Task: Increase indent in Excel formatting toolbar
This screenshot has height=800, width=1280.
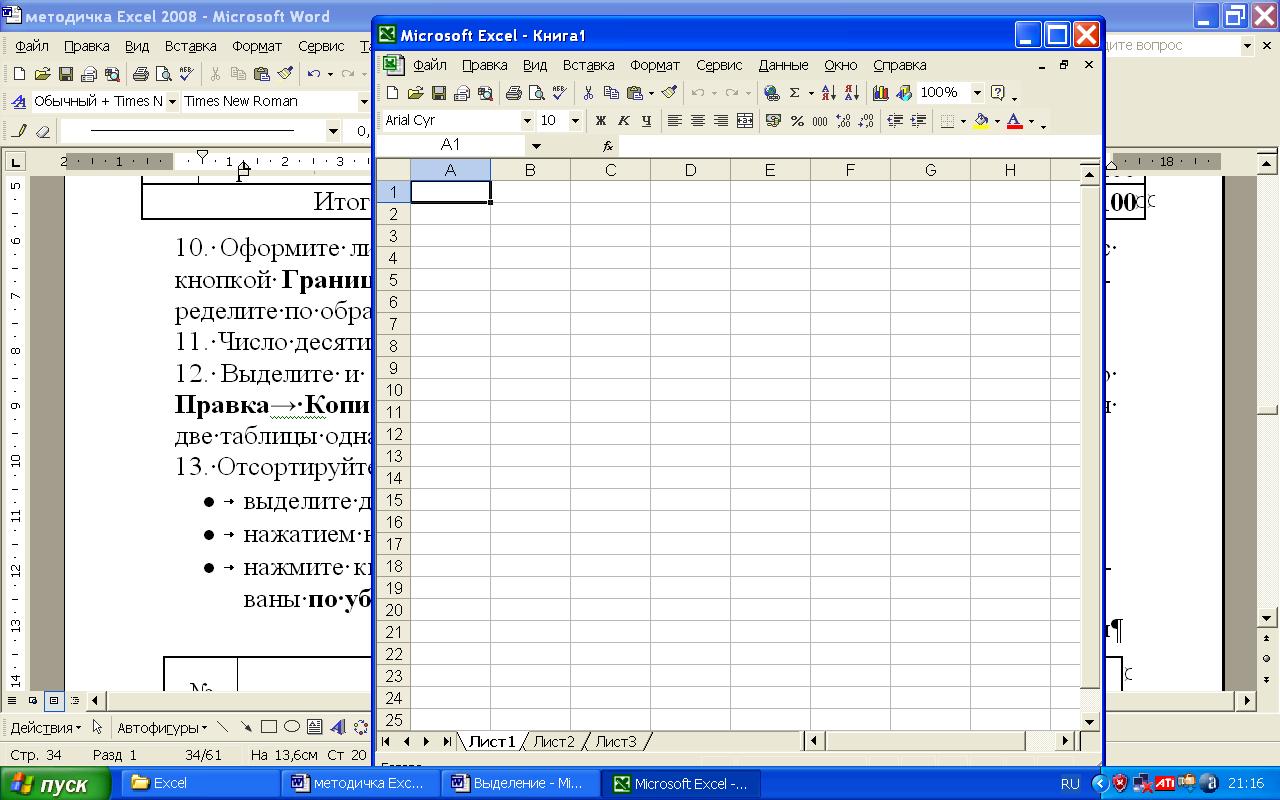Action: 917,121
